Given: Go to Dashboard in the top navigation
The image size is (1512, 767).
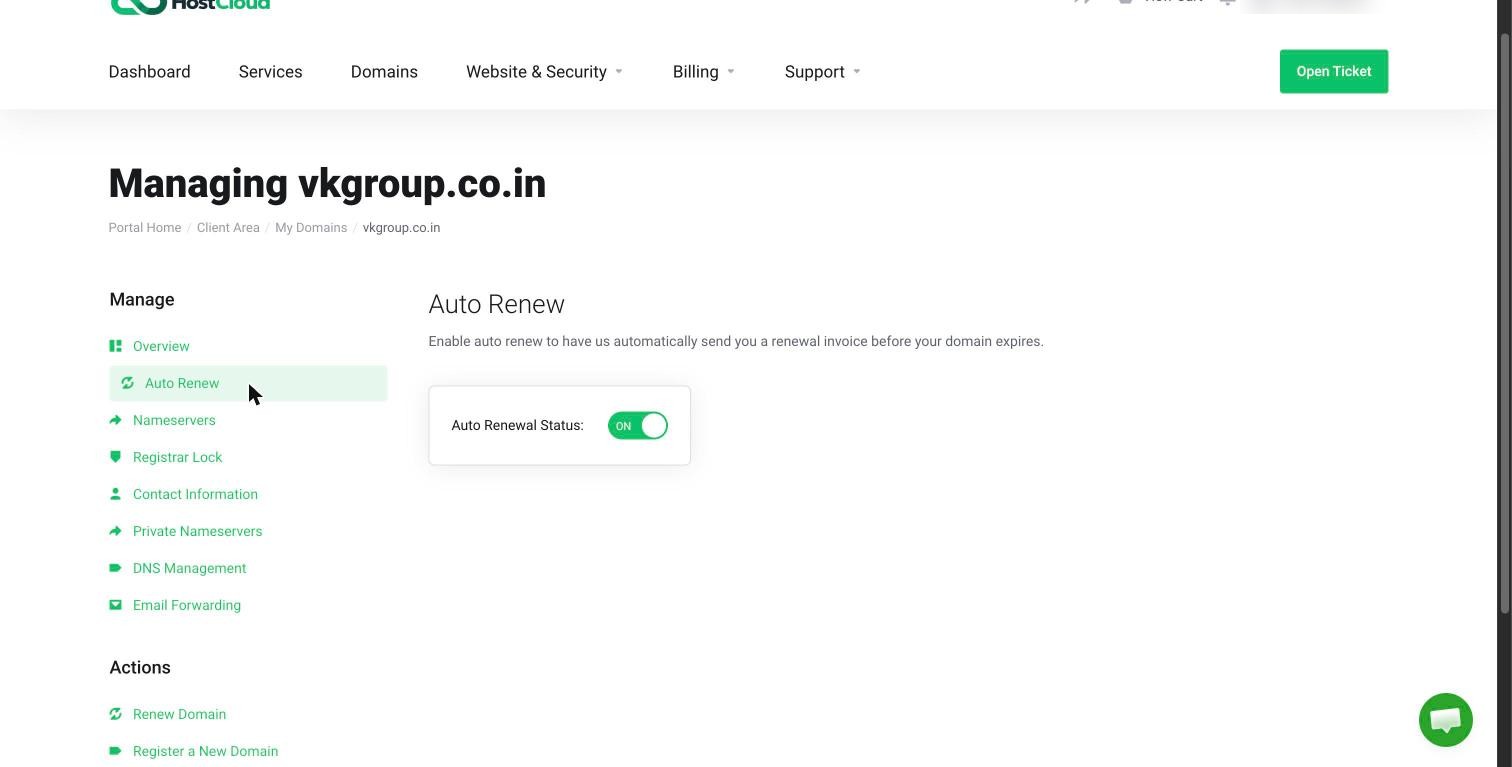Looking at the screenshot, I should coord(150,72).
